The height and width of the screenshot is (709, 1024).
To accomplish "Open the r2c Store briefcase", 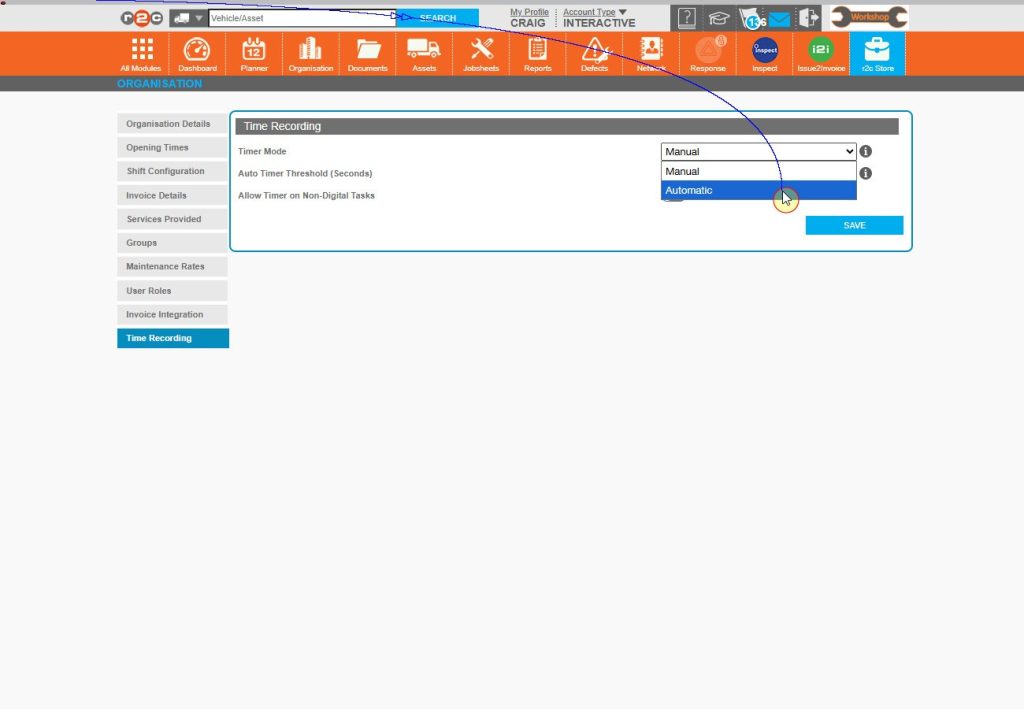I will pos(877,54).
